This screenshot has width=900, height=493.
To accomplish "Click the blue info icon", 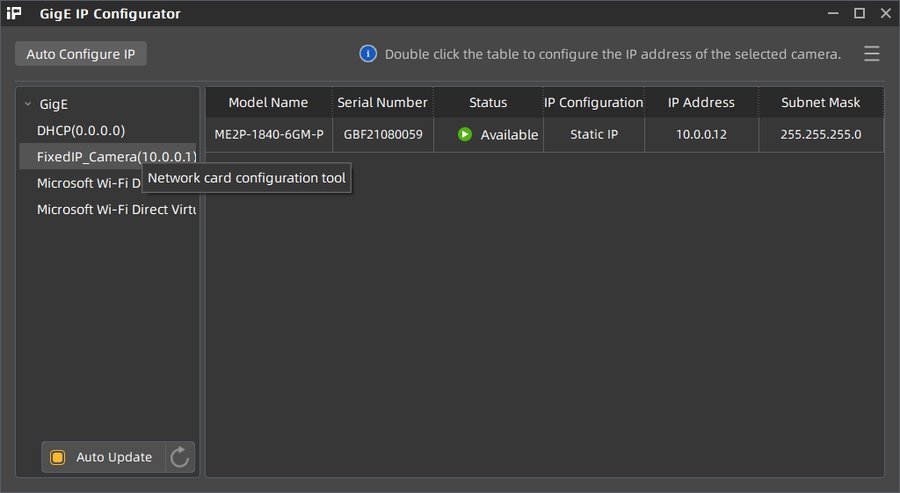I will coord(368,54).
